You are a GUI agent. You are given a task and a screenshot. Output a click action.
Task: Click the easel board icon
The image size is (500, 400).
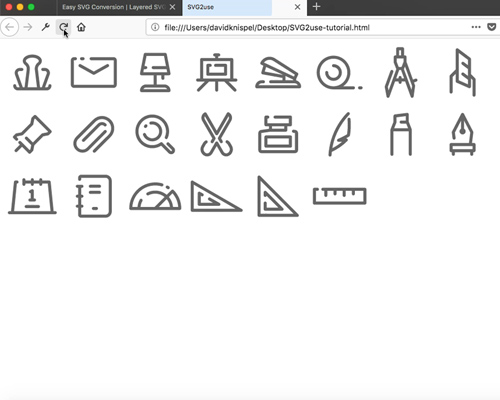click(217, 72)
